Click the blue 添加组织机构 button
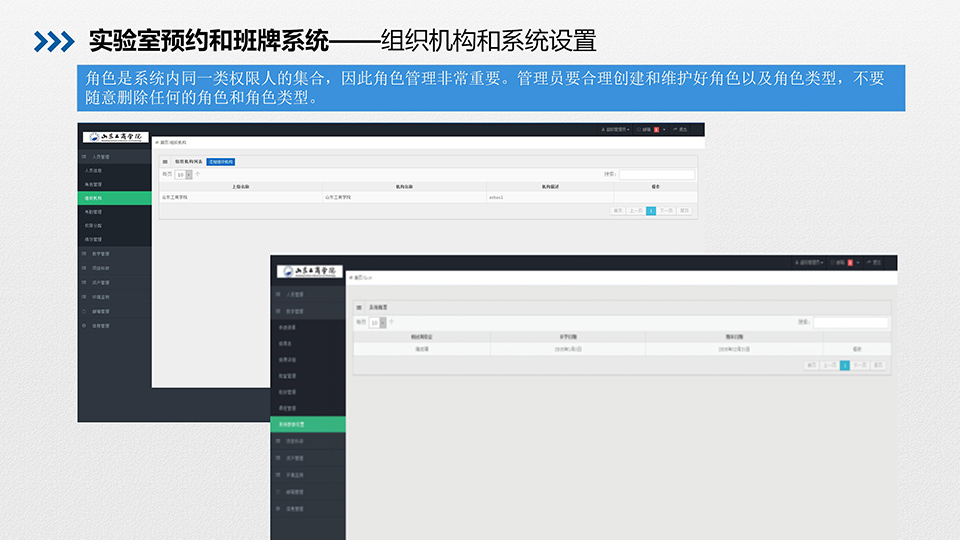The width and height of the screenshot is (960, 540). coord(220,161)
